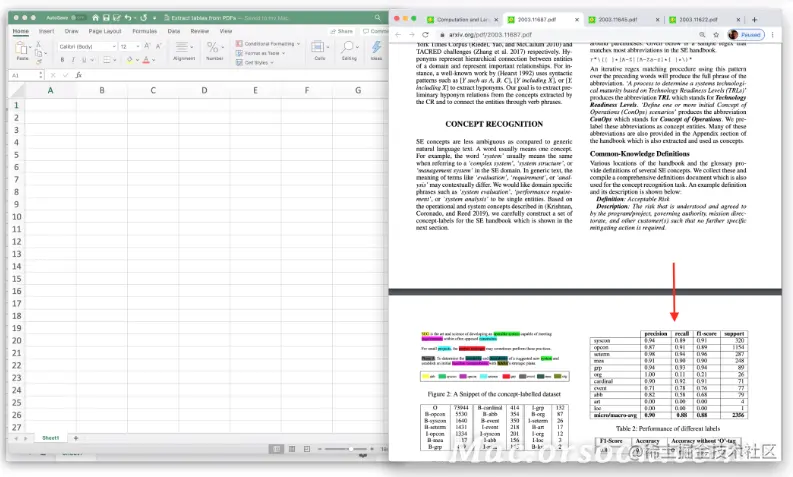
Task: Open fill color dropdown arrow
Action: [137, 60]
